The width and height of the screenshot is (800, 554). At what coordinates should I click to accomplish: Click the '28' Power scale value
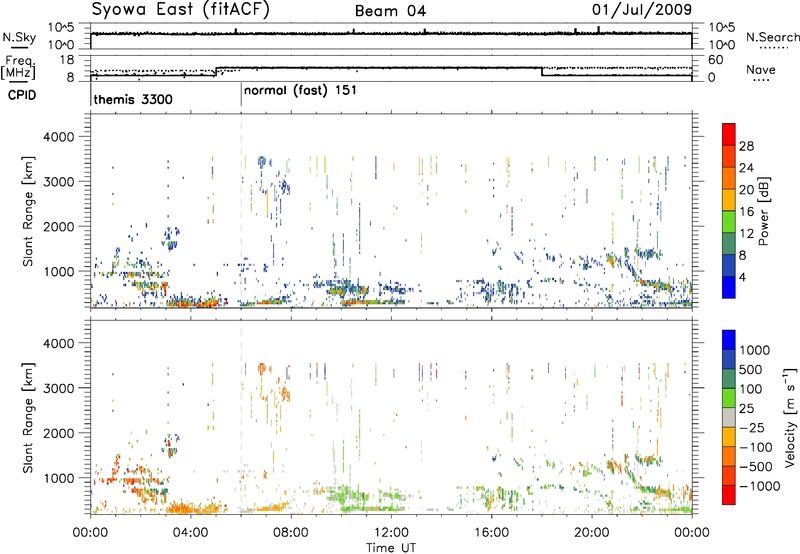pos(746,146)
